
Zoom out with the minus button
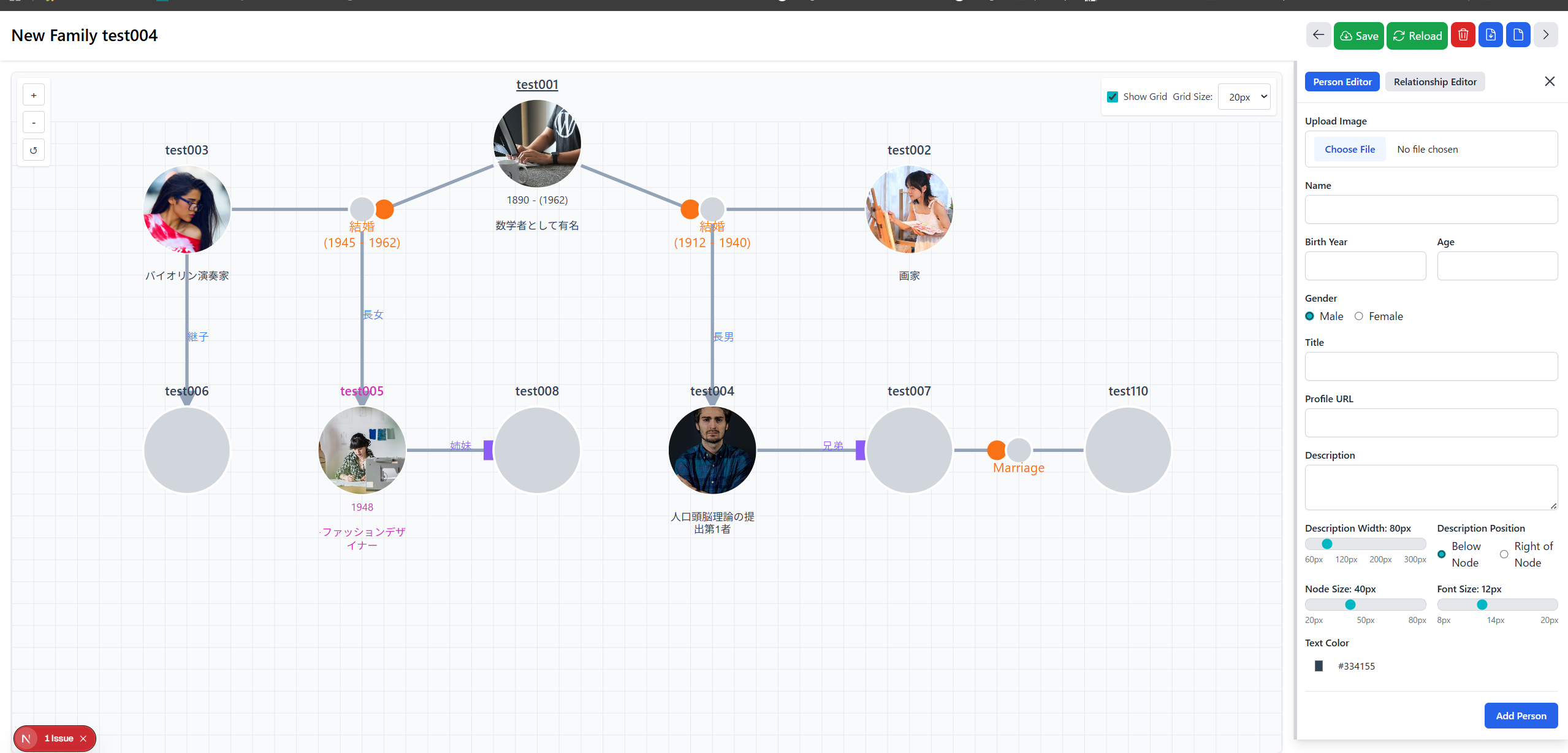point(34,123)
